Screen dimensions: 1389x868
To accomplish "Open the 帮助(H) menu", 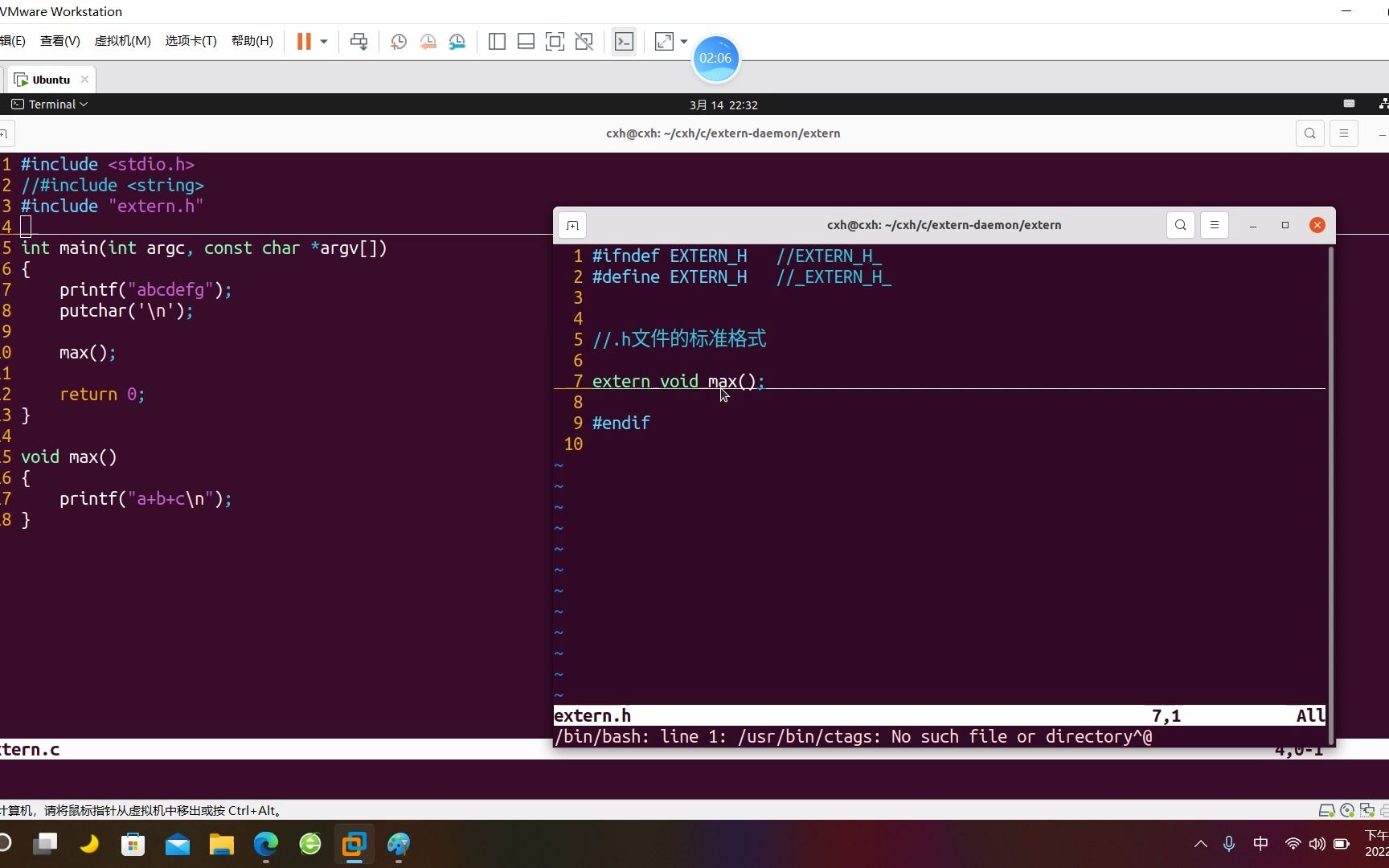I will [252, 40].
